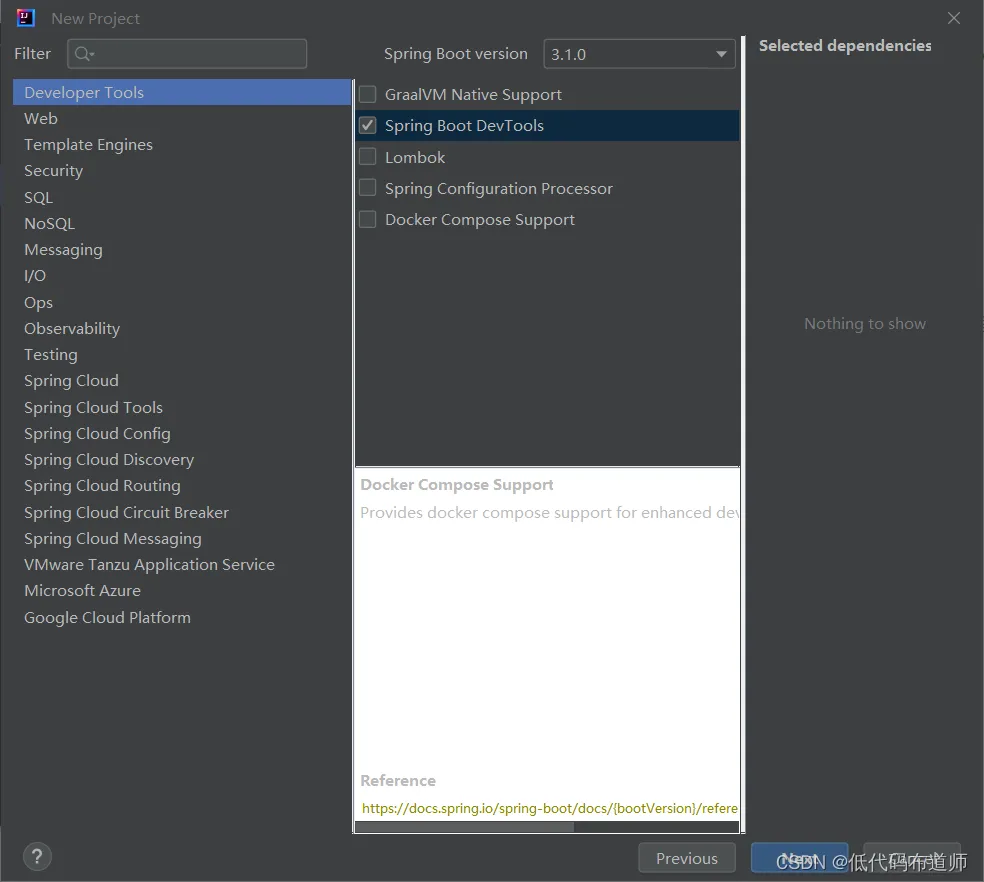Screen dimensions: 984x882
Task: Click the Previous button
Action: [x=687, y=858]
